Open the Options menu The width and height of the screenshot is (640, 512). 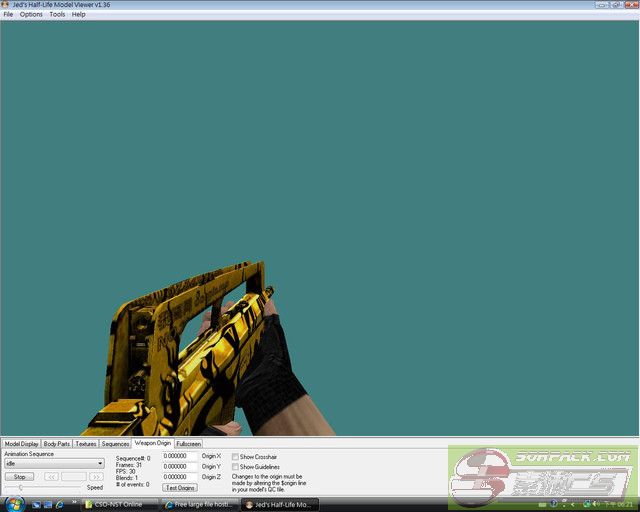pyautogui.click(x=31, y=14)
